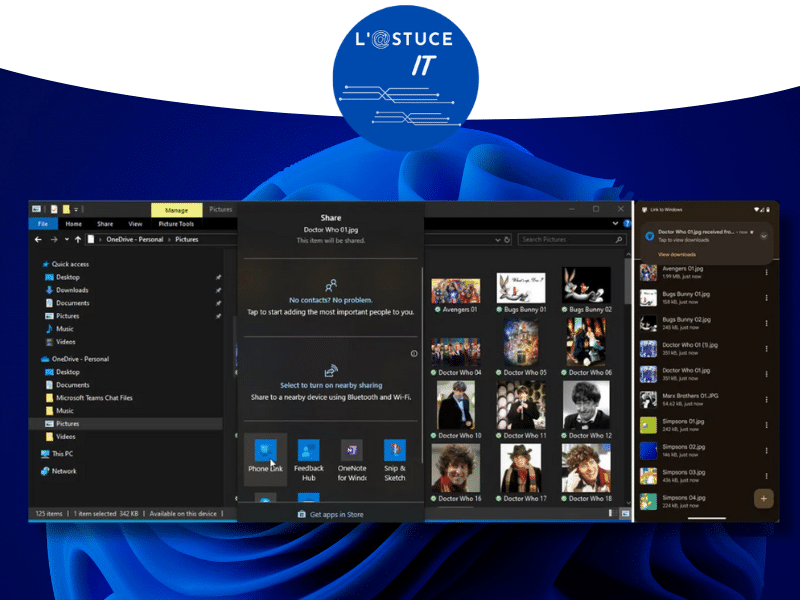The height and width of the screenshot is (600, 800).
Task: Tap to add important contacts
Action: tap(331, 312)
